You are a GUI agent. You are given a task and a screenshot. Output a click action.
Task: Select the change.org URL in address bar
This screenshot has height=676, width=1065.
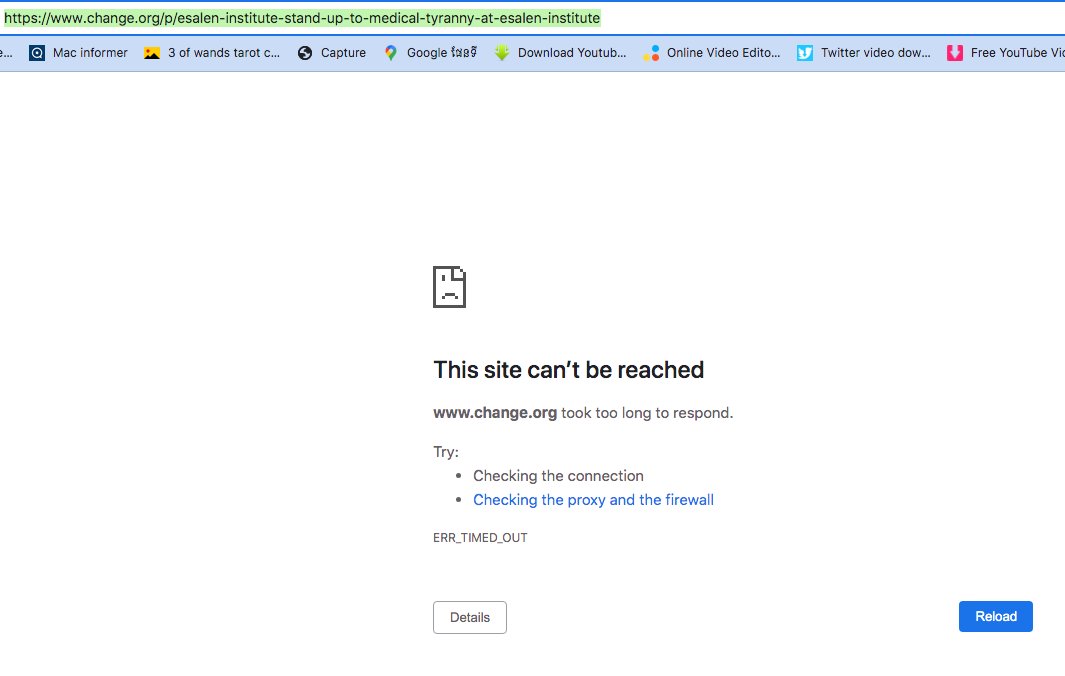click(302, 18)
